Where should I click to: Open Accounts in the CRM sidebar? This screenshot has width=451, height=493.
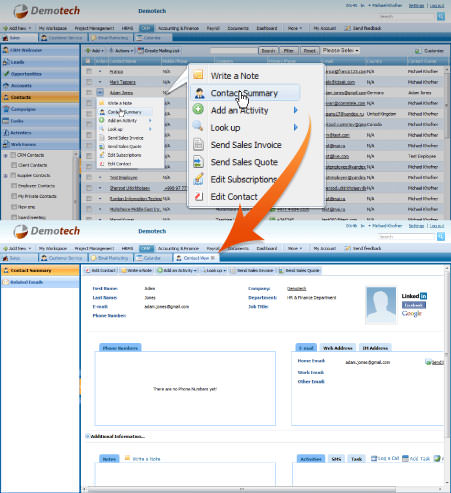[x=40, y=86]
